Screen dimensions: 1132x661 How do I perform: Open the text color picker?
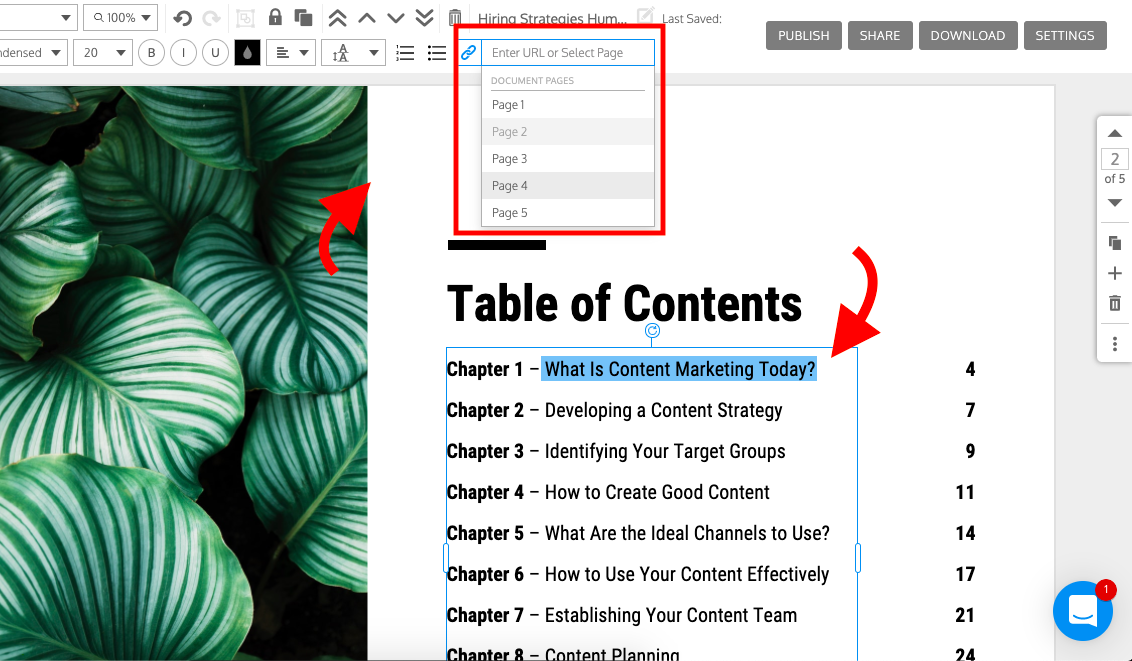[x=247, y=53]
